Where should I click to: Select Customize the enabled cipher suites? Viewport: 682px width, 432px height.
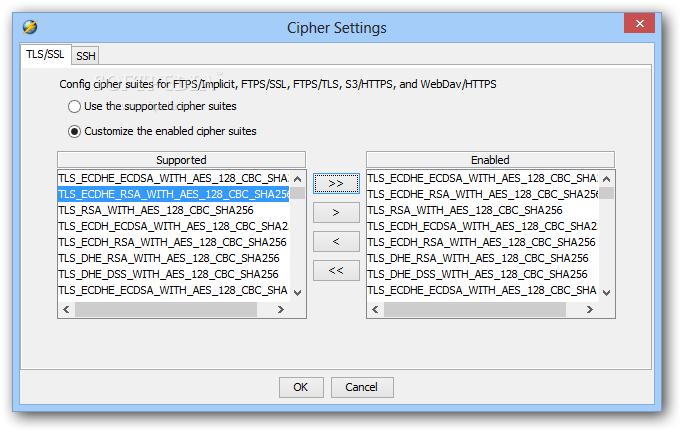pyautogui.click(x=162, y=131)
